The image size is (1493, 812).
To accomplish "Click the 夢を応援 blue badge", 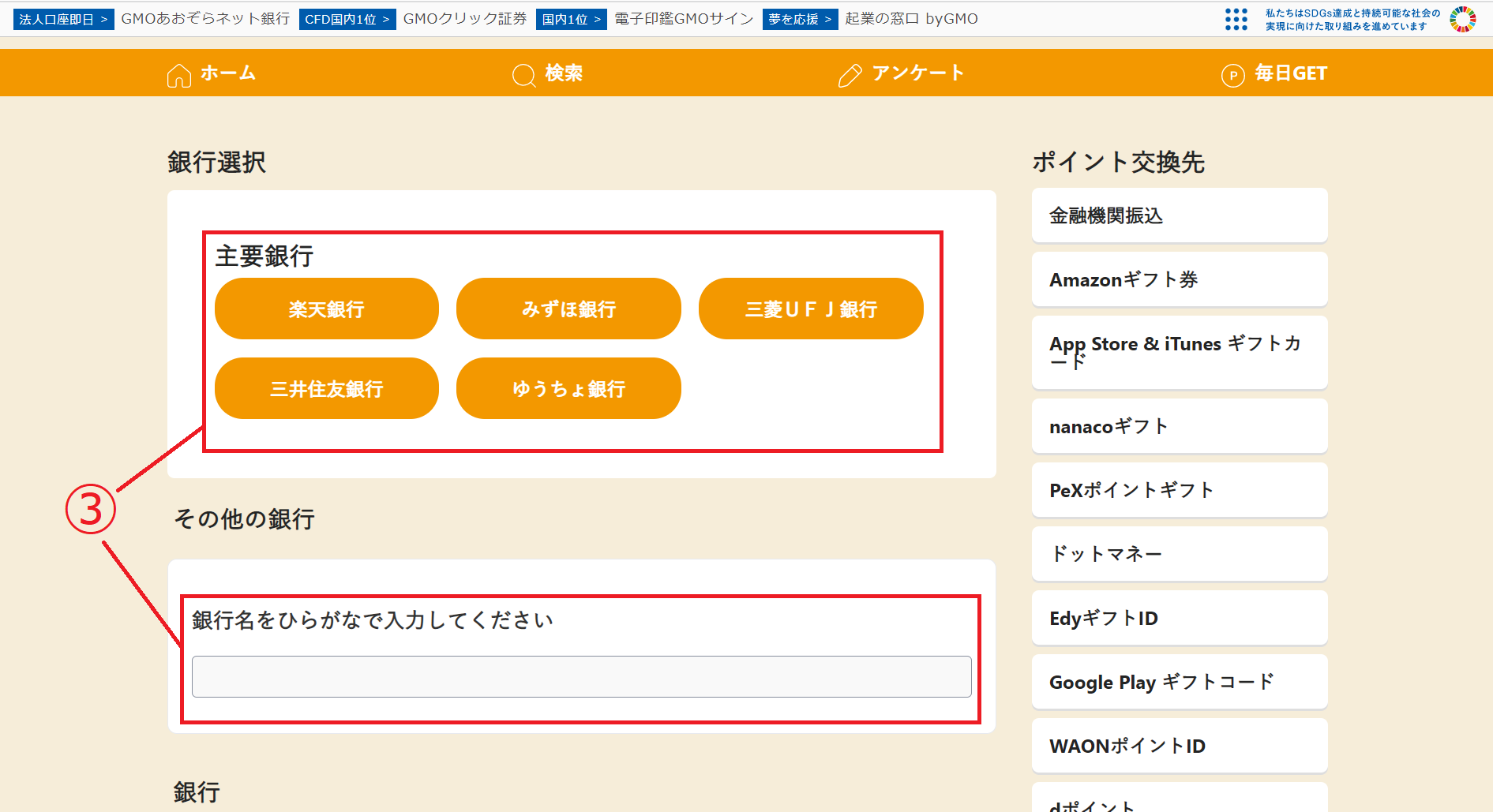I will pyautogui.click(x=800, y=19).
